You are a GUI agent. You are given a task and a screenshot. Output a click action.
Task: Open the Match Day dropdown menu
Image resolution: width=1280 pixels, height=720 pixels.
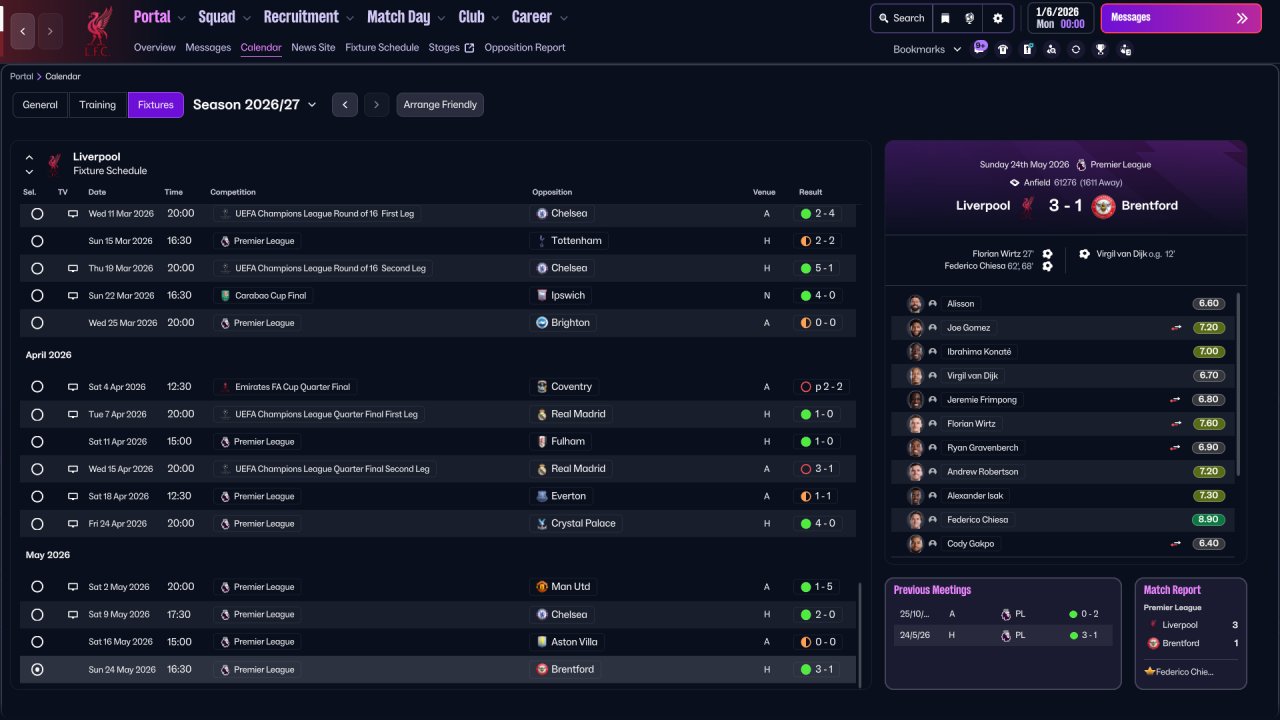tap(408, 17)
